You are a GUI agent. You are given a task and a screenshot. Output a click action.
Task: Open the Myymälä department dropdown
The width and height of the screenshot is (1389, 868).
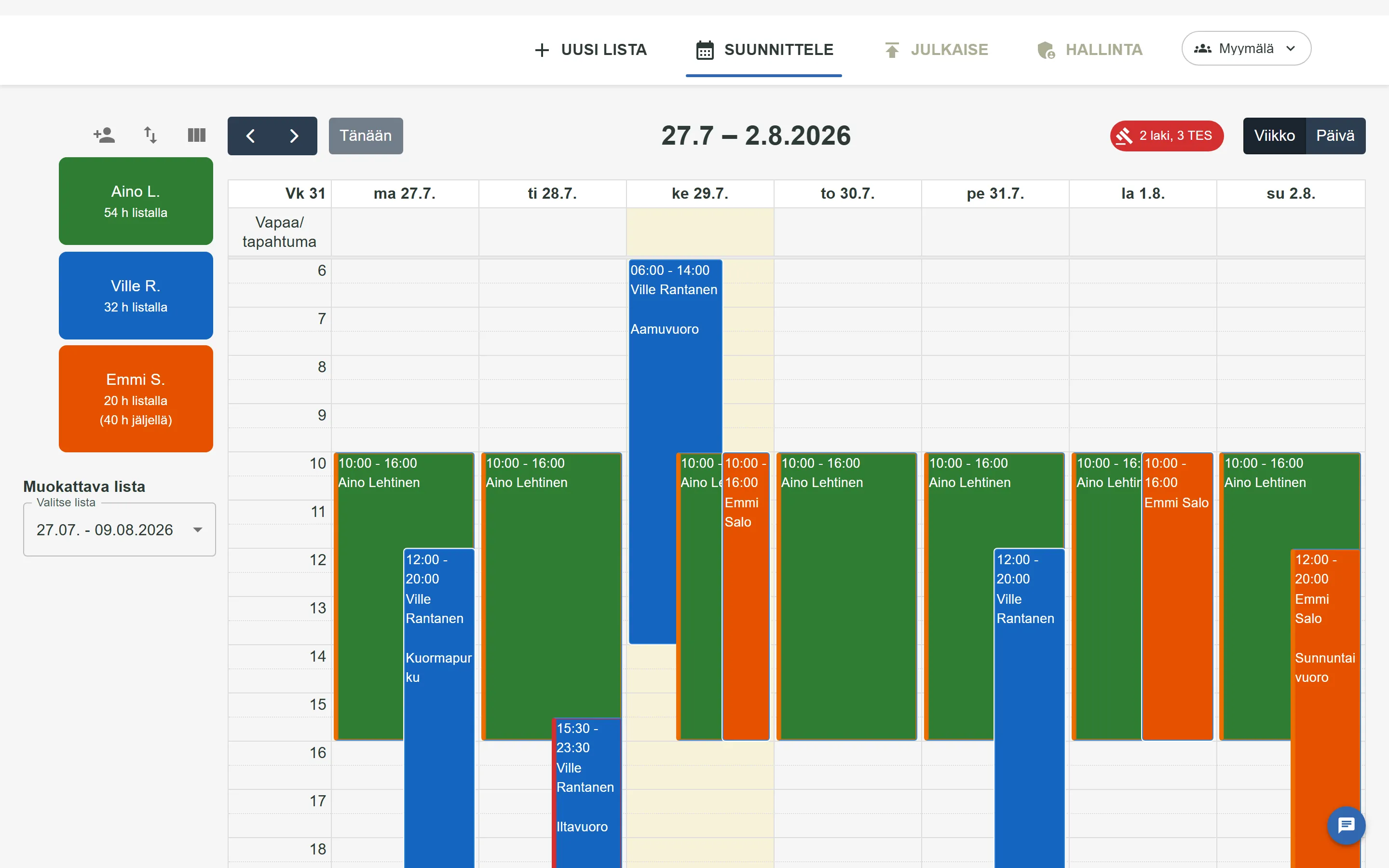(1246, 48)
